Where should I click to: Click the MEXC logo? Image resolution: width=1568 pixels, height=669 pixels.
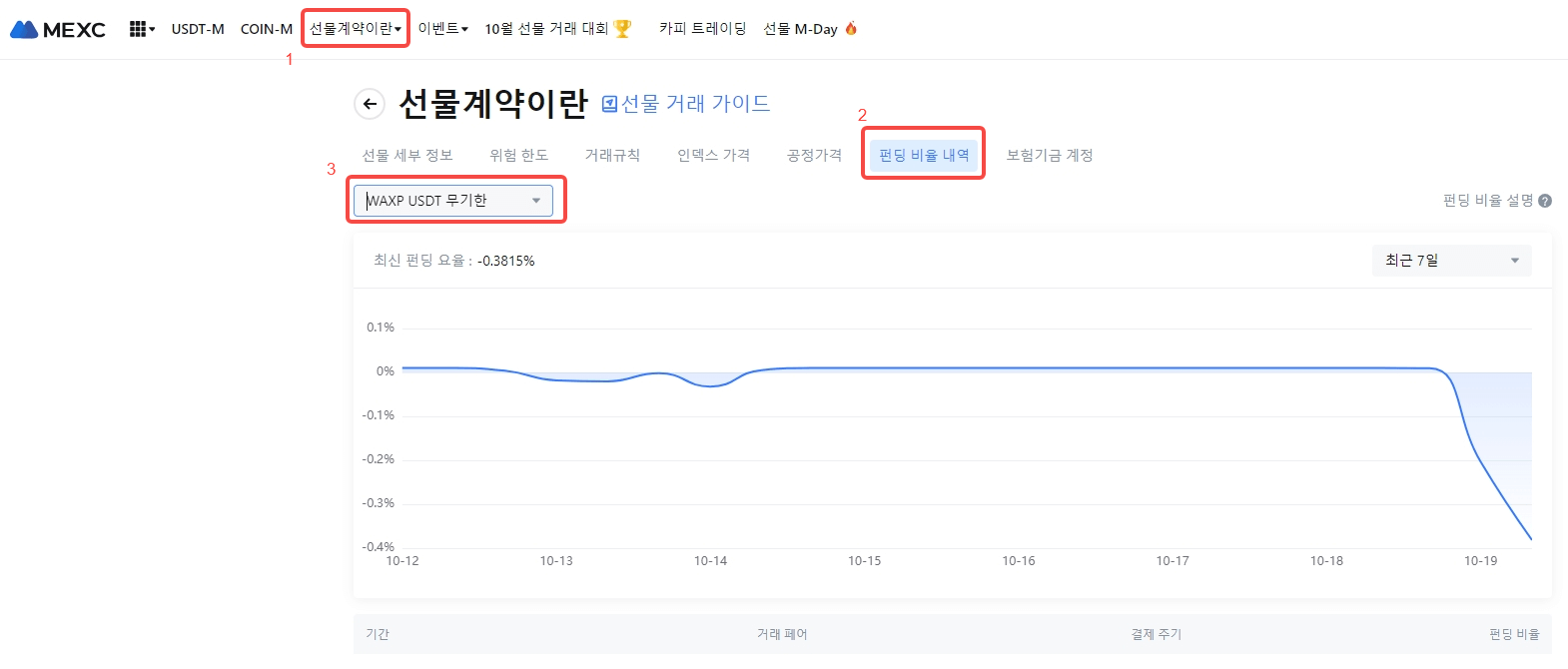click(58, 29)
